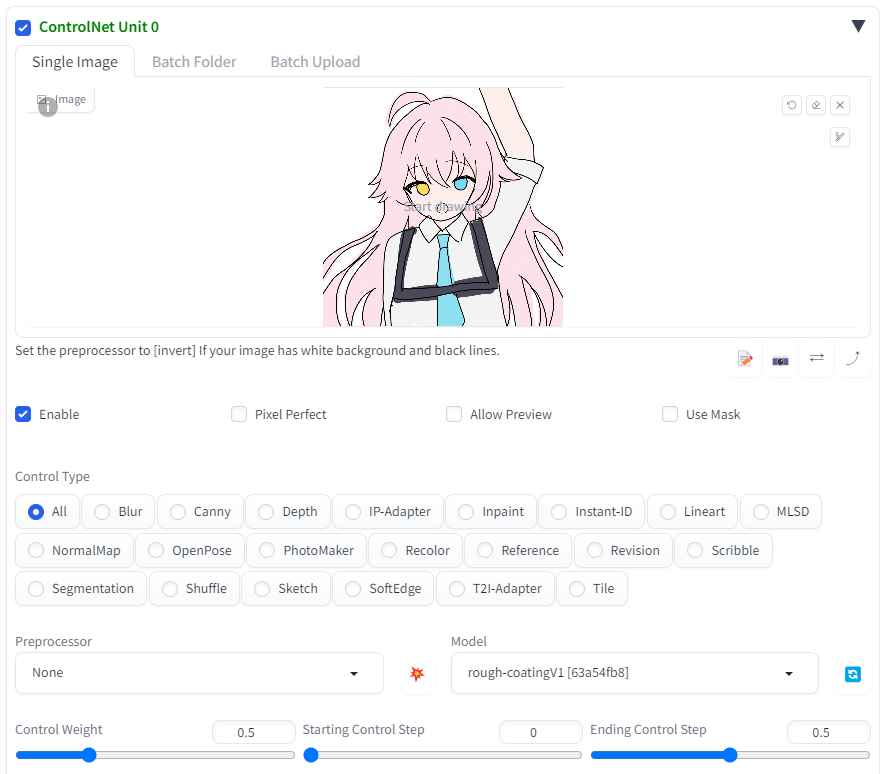Switch to the Batch Folder tab

194,62
